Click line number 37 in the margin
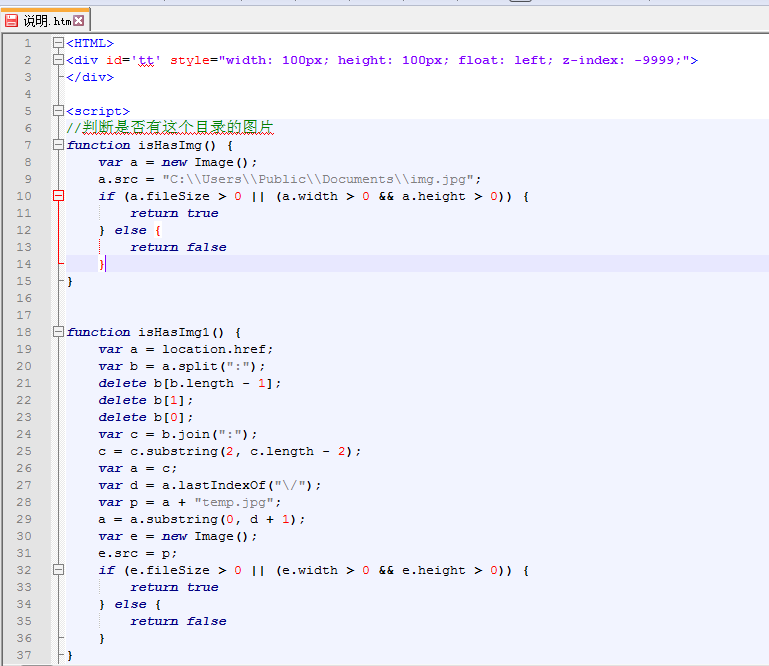Image resolution: width=769 pixels, height=666 pixels. (x=24, y=655)
